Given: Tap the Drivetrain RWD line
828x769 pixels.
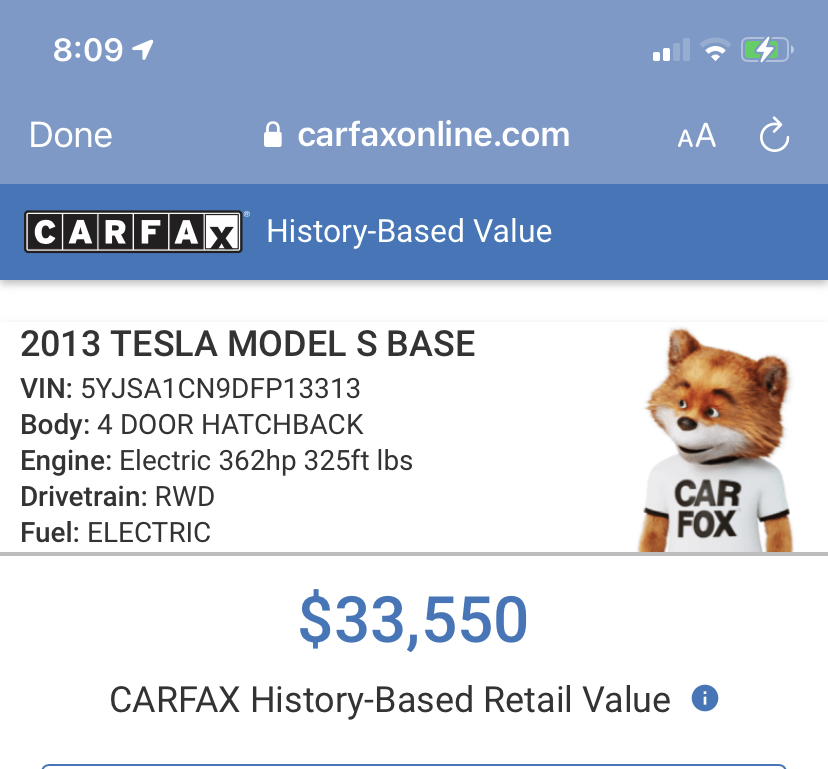Looking at the screenshot, I should point(118,496).
